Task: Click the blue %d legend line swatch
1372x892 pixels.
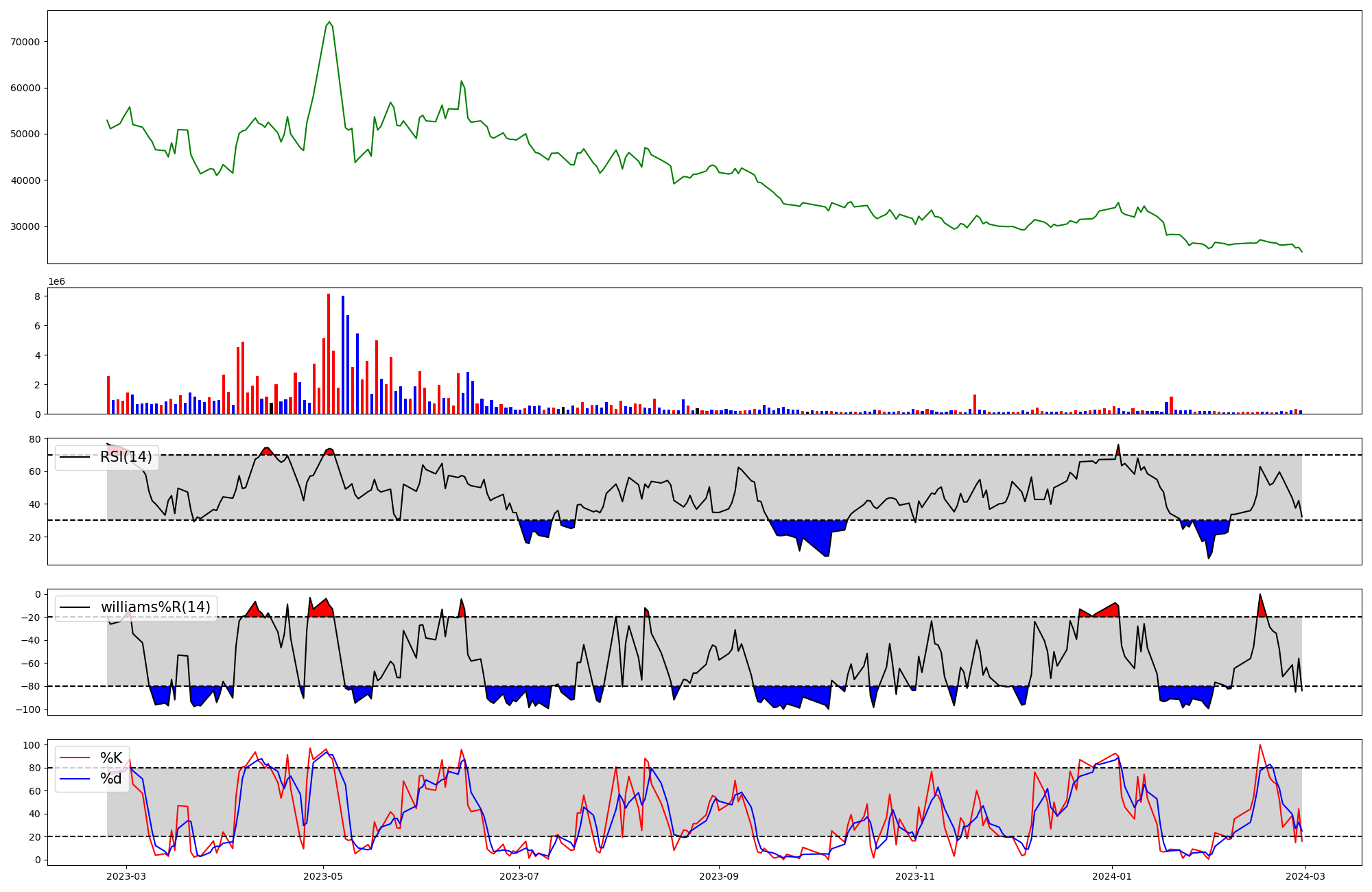Action: 75,779
